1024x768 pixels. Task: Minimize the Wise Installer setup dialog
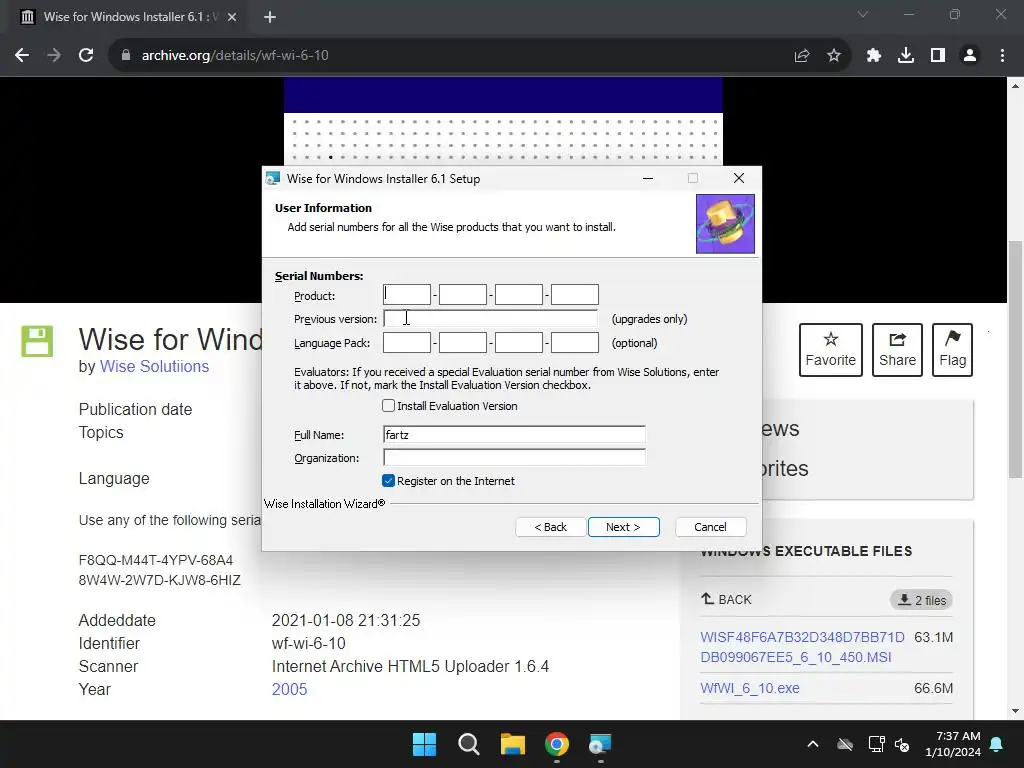click(x=648, y=178)
